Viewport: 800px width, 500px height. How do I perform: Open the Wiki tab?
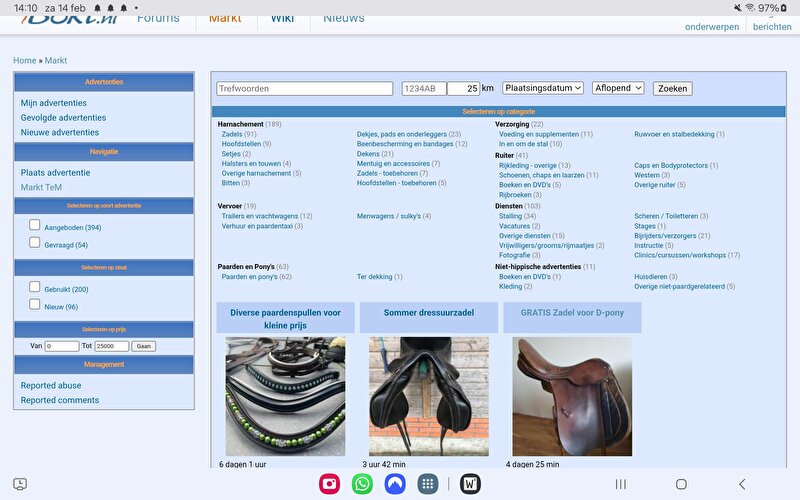pos(282,18)
